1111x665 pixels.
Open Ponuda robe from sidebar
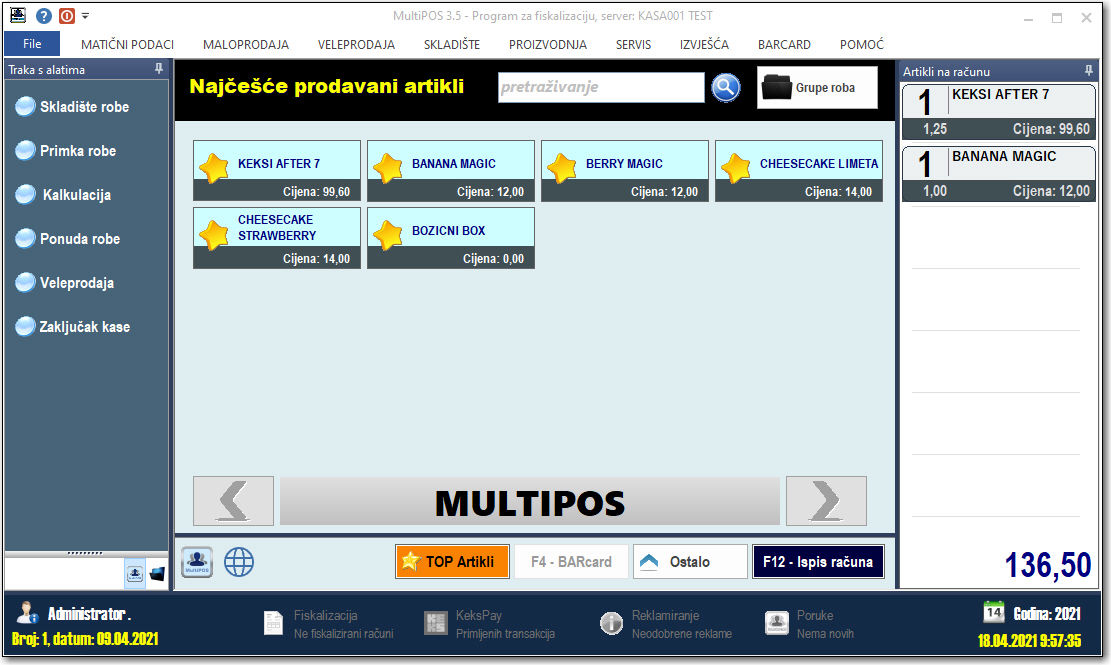tap(68, 239)
